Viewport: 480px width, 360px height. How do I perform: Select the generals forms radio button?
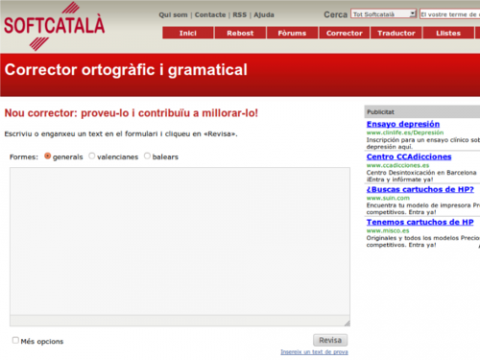coord(48,156)
